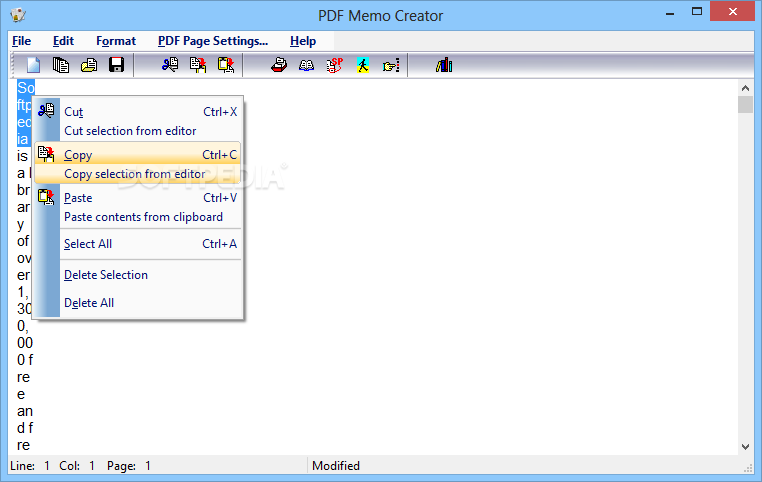Click the scrollbar down arrow
Screen dimensions: 762x482
(x=745, y=447)
